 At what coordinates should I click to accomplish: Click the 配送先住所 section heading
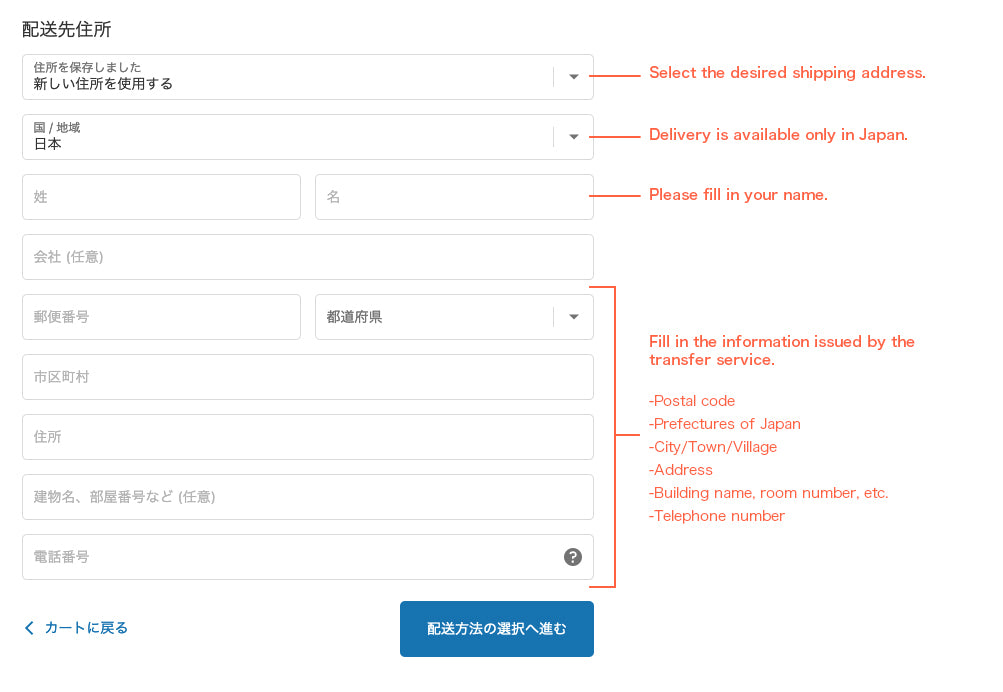[x=67, y=29]
